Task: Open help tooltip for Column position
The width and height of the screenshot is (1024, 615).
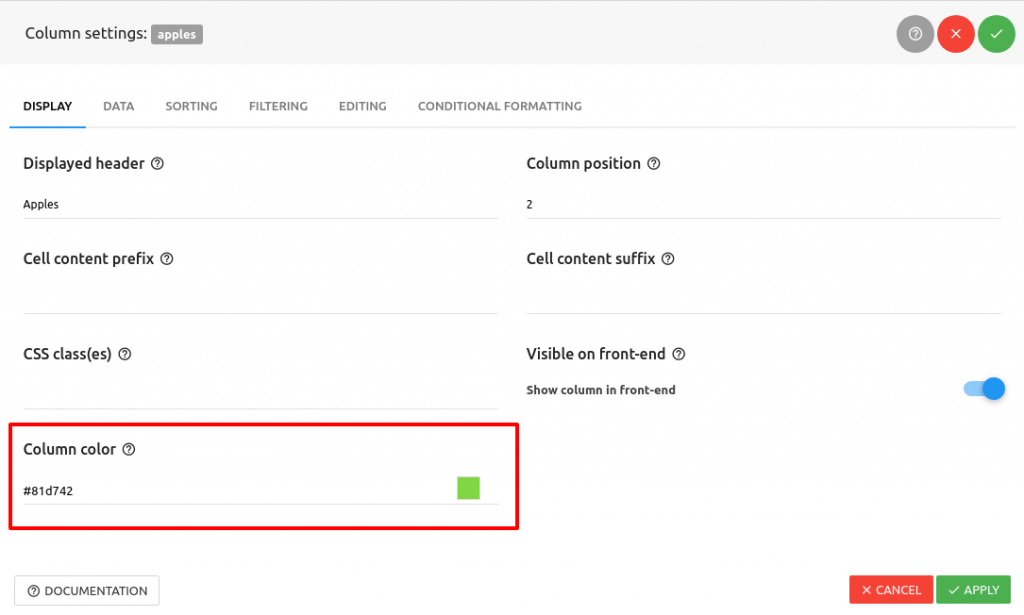Action: [655, 163]
